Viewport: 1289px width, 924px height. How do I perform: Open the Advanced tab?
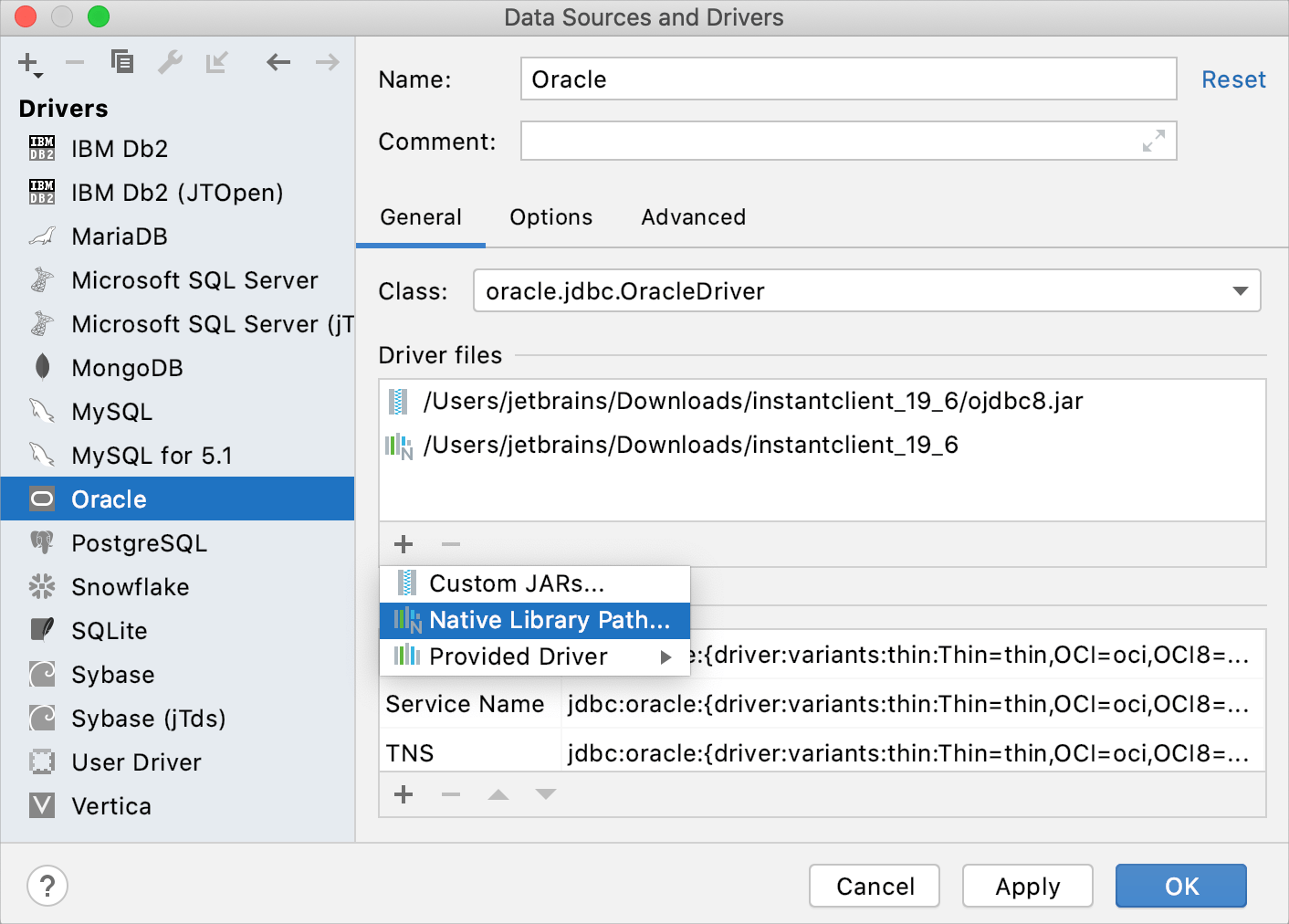694,217
